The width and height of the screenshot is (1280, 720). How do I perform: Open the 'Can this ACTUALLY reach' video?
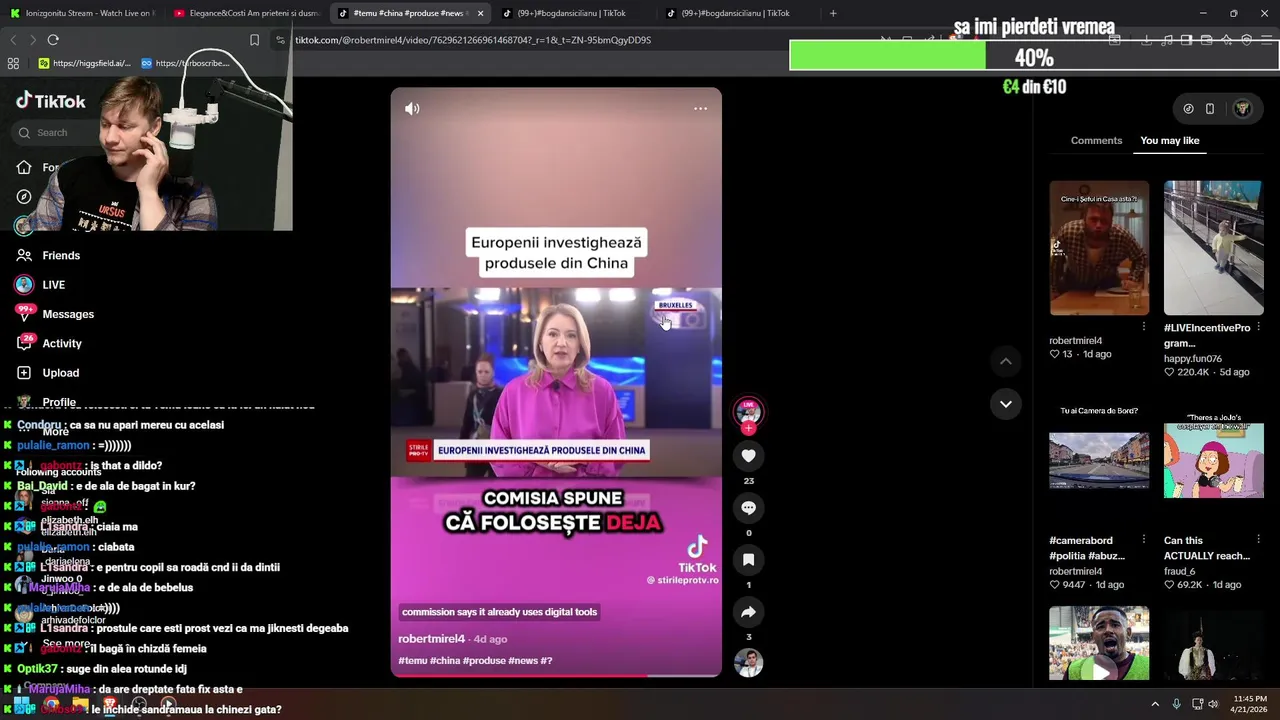1213,461
